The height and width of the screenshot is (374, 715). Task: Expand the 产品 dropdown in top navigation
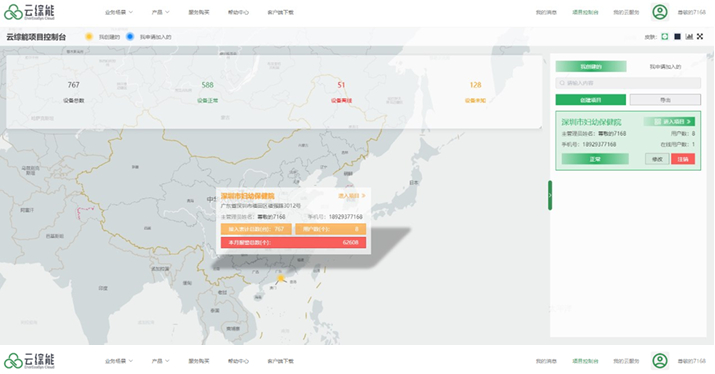pos(161,12)
